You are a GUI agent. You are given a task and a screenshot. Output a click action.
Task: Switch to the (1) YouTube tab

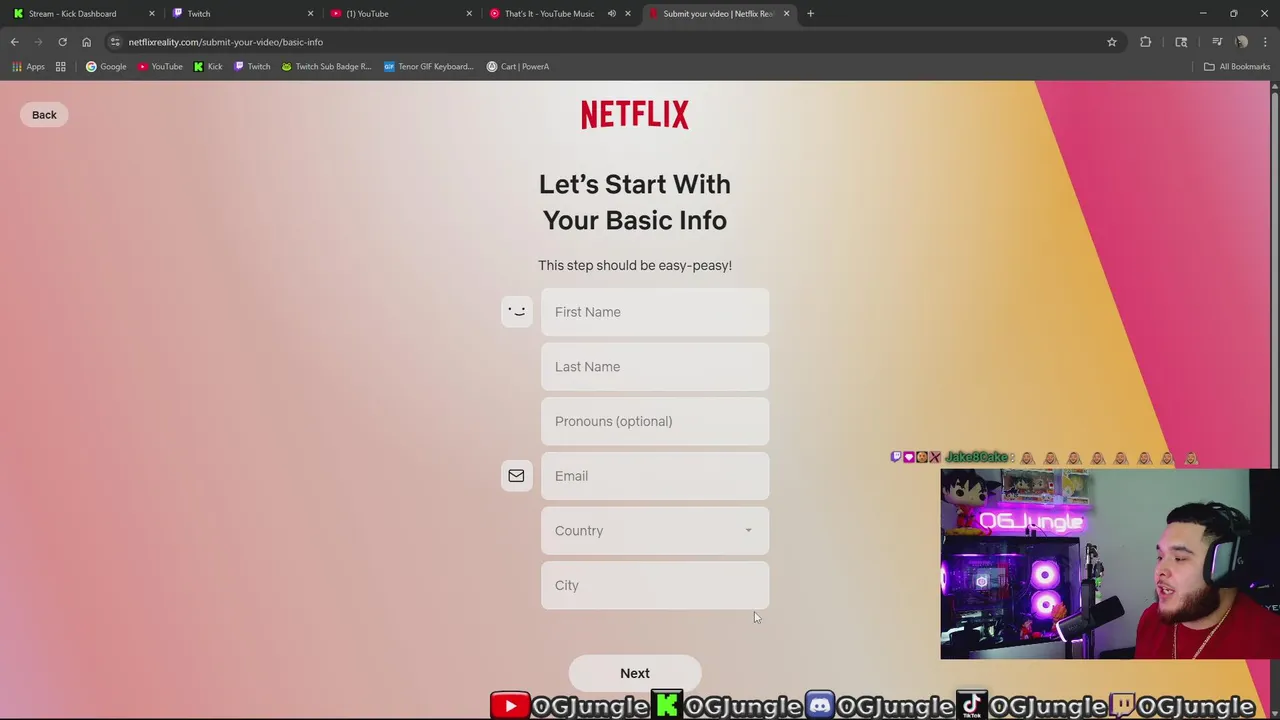click(398, 13)
